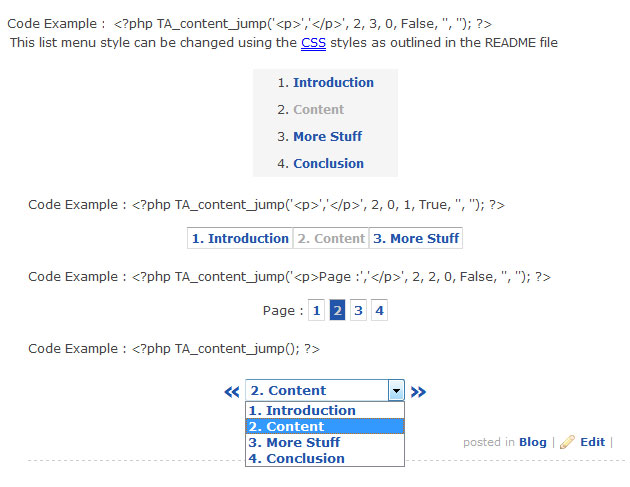Click the dropdown arrow of page selector

pyautogui.click(x=396, y=390)
